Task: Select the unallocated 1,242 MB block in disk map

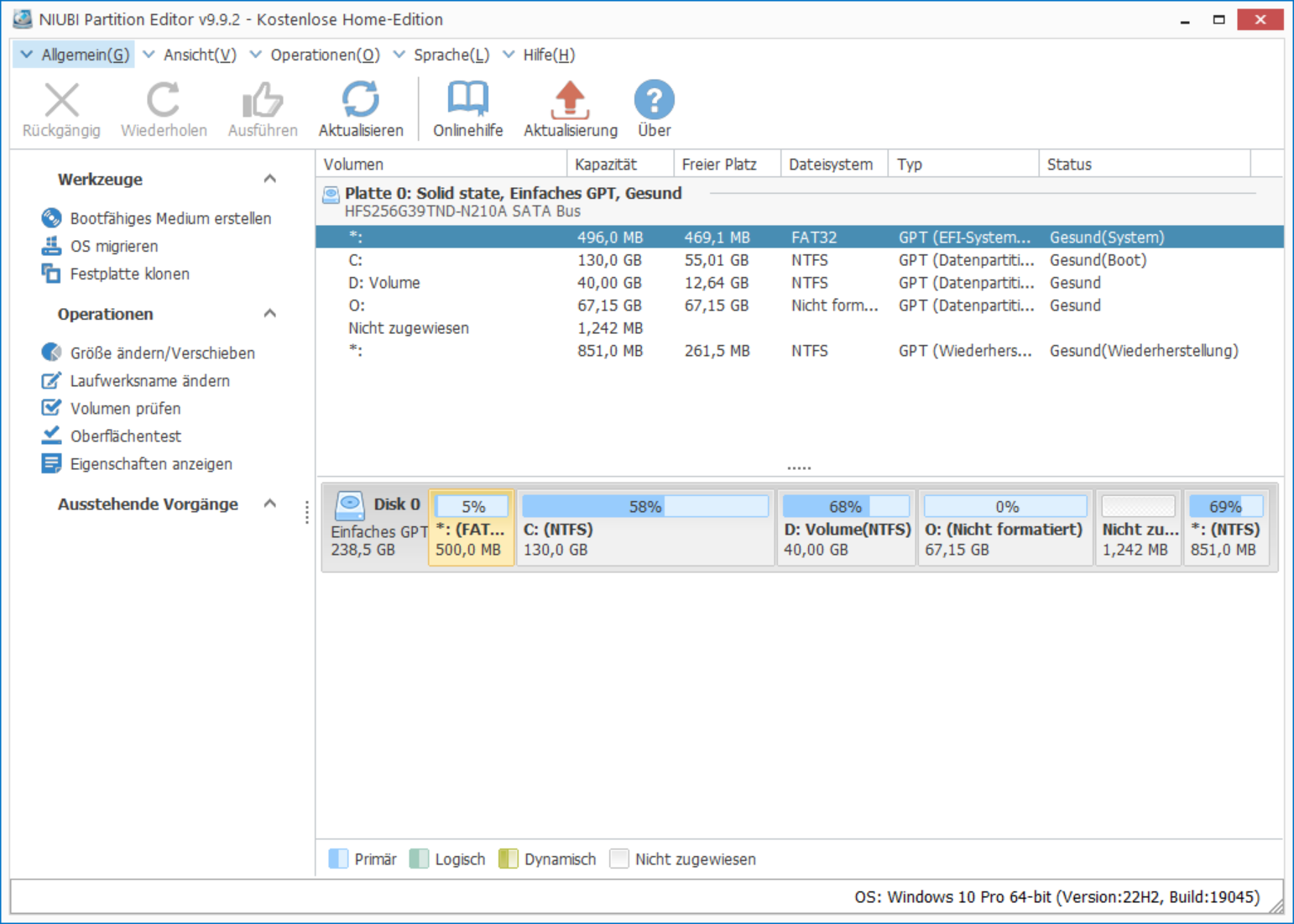Action: [x=1138, y=528]
